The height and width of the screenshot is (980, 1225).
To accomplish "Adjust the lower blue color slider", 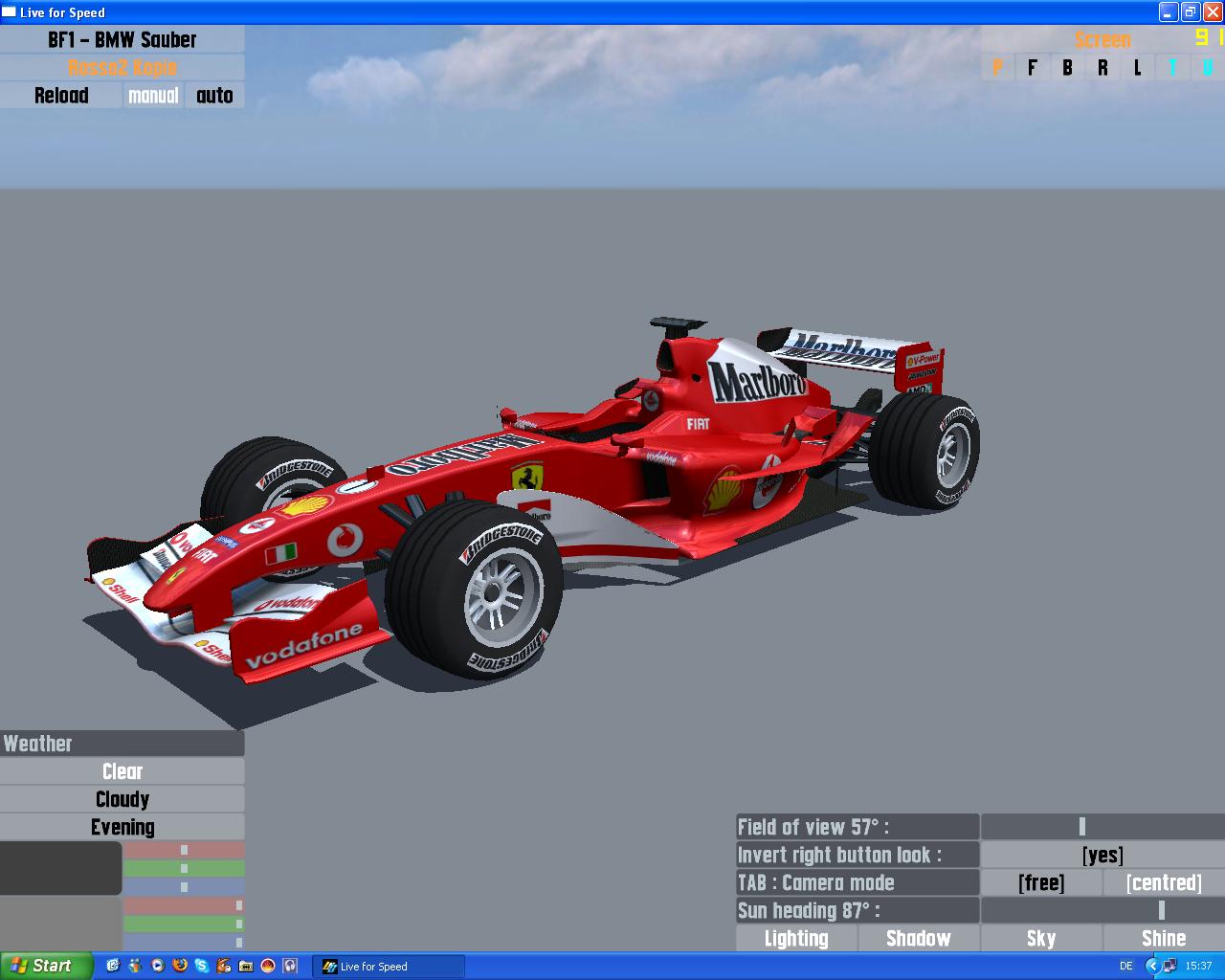I will [x=184, y=943].
